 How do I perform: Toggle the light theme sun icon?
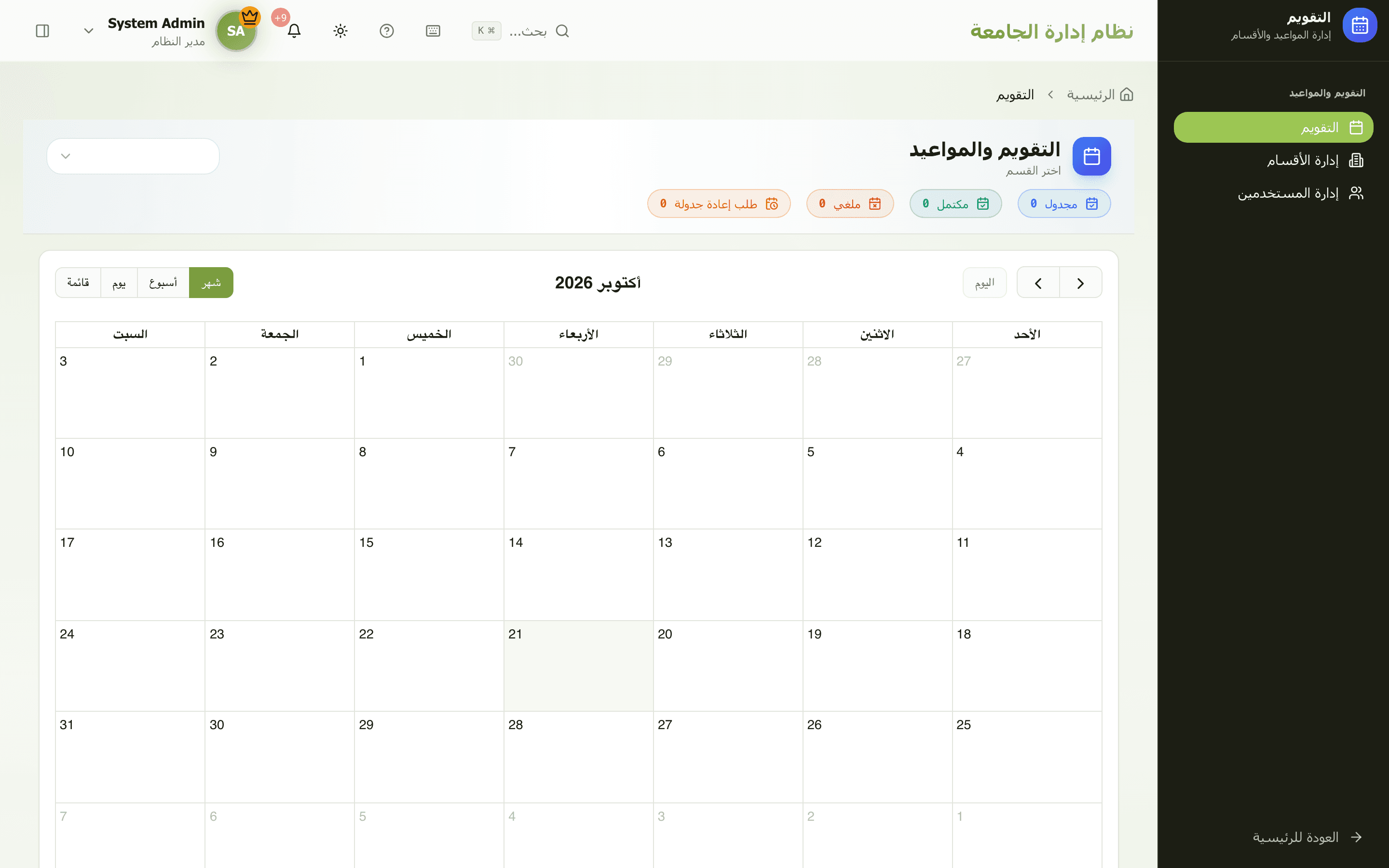point(340,31)
